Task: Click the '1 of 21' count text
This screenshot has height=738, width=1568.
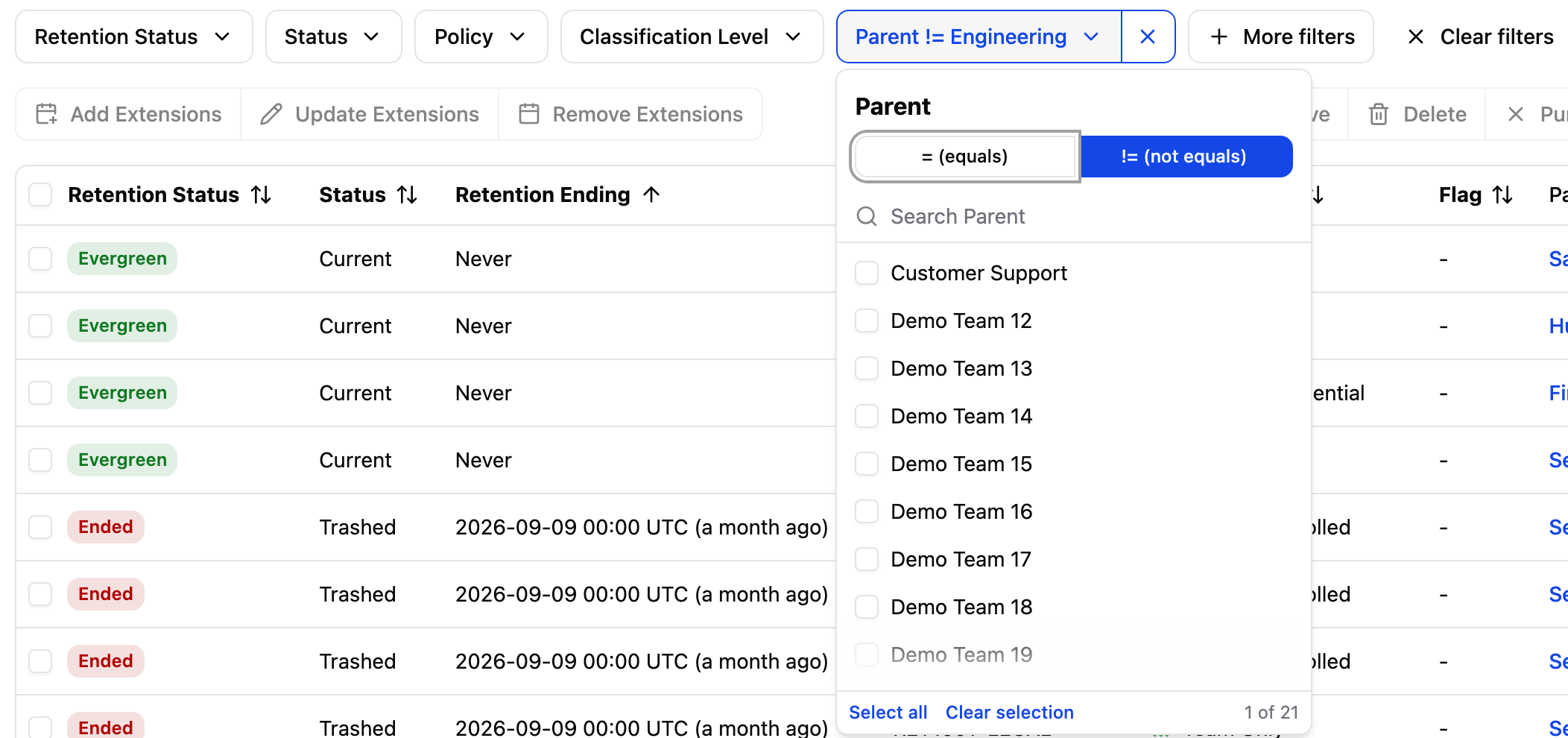Action: [1271, 712]
